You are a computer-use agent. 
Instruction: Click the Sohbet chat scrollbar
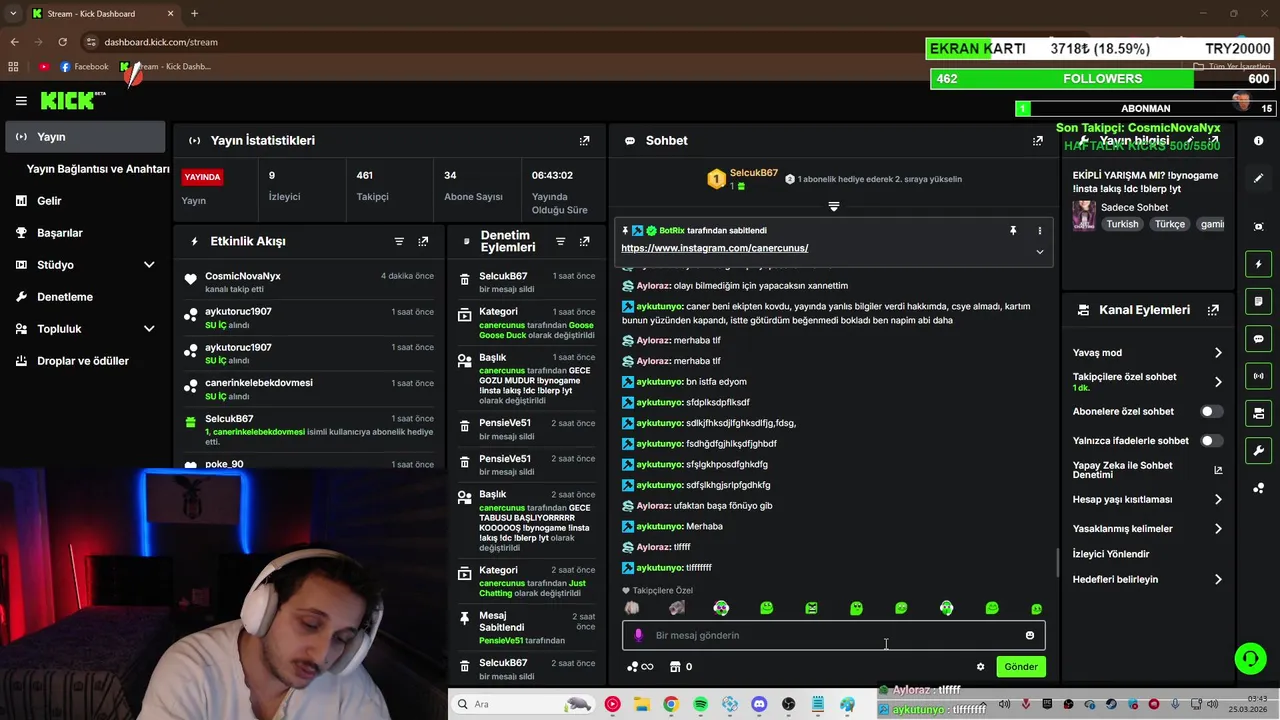[1057, 563]
